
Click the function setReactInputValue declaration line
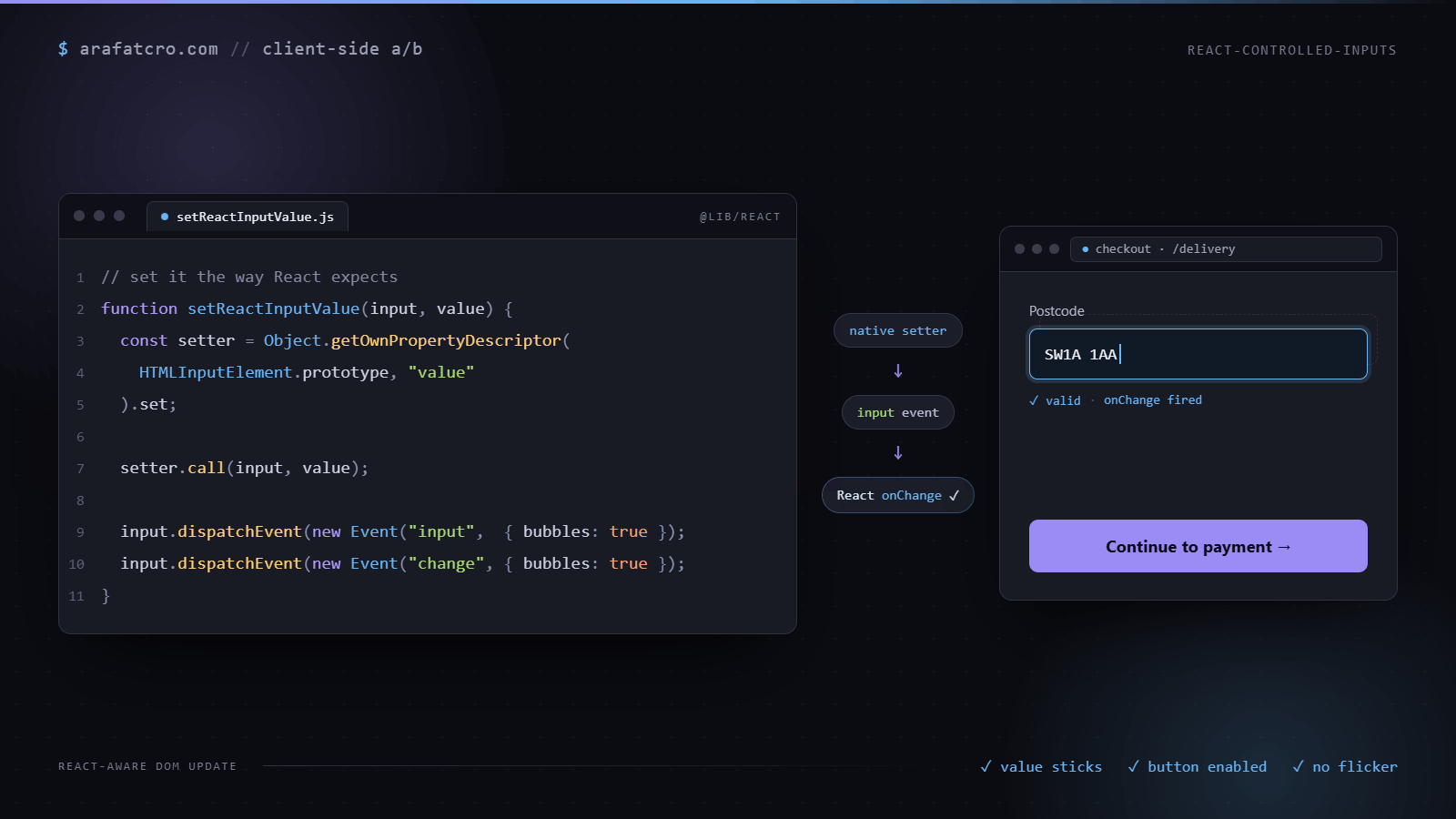click(x=307, y=308)
